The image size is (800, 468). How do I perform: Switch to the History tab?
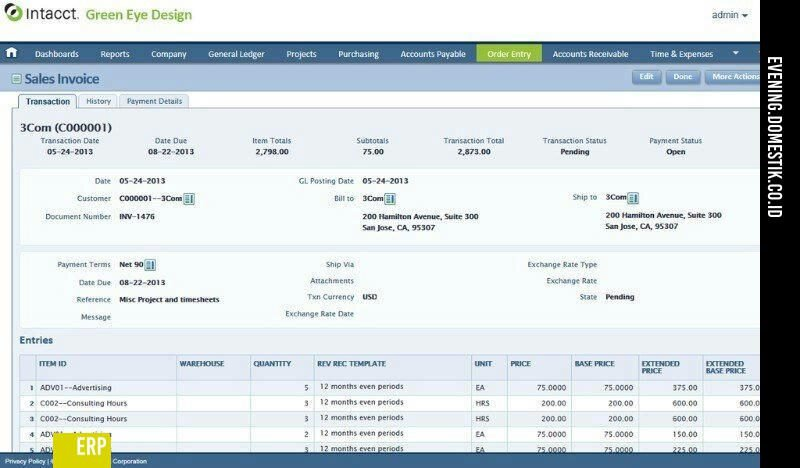click(x=98, y=101)
